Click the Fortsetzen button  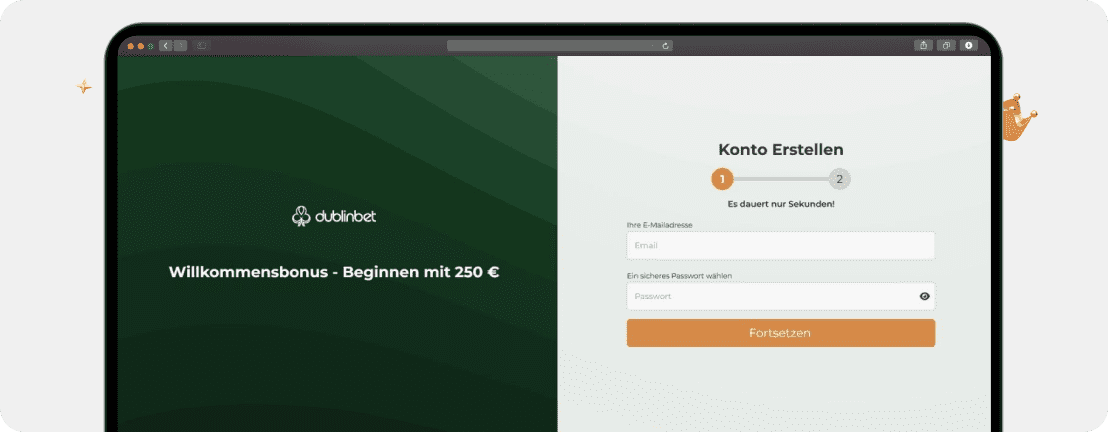pyautogui.click(x=781, y=333)
